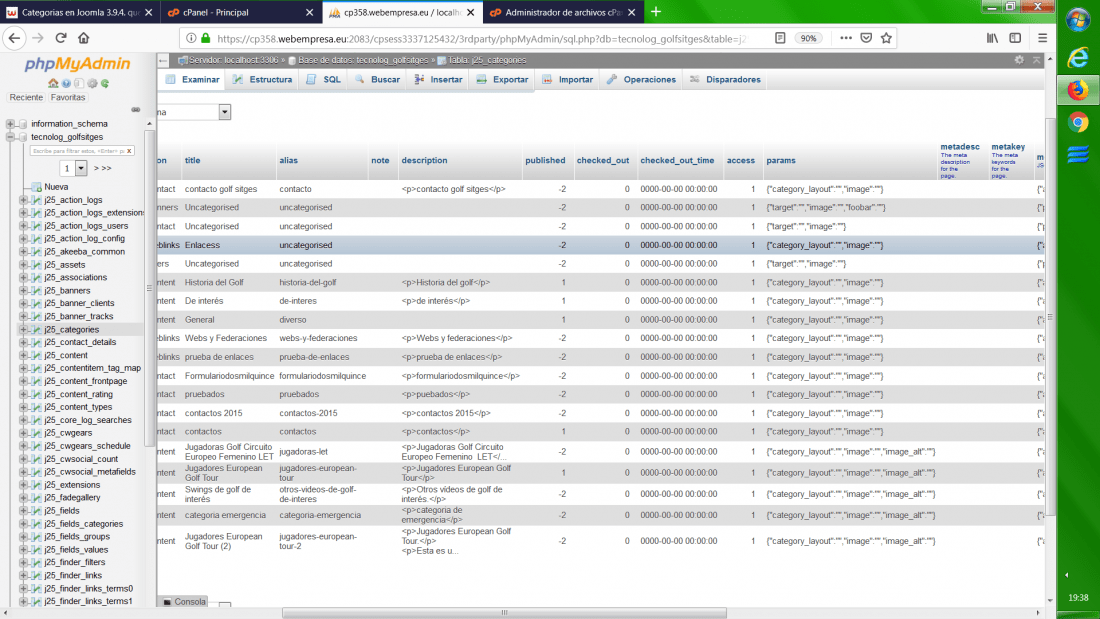Open the Buscar tab

[x=377, y=79]
